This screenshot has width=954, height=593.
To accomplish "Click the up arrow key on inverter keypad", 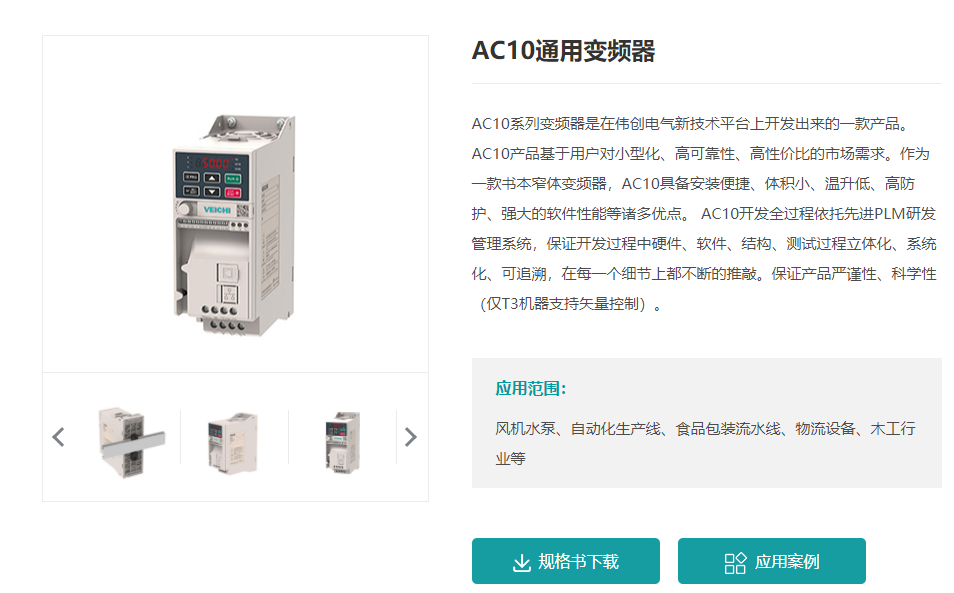I will pyautogui.click(x=212, y=178).
